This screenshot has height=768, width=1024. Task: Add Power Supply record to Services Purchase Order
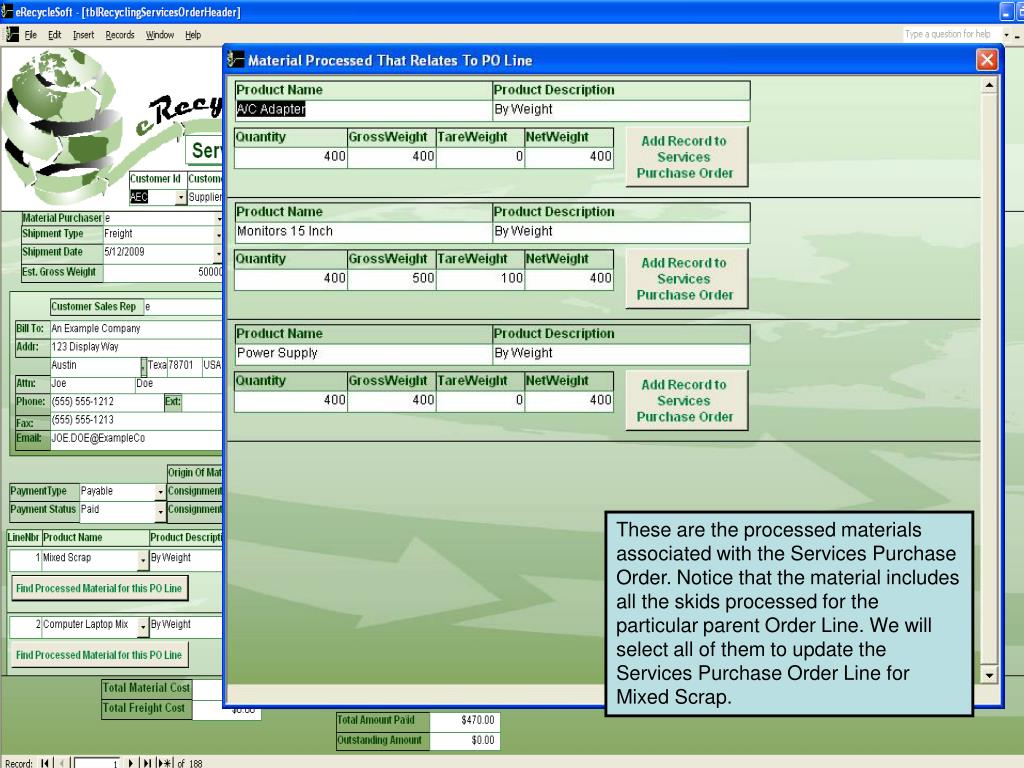(686, 400)
